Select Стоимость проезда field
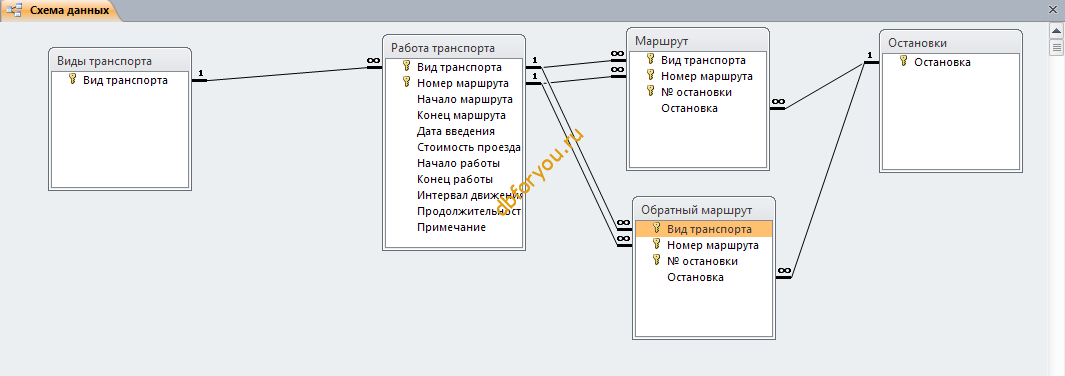Image resolution: width=1065 pixels, height=376 pixels. click(x=469, y=147)
